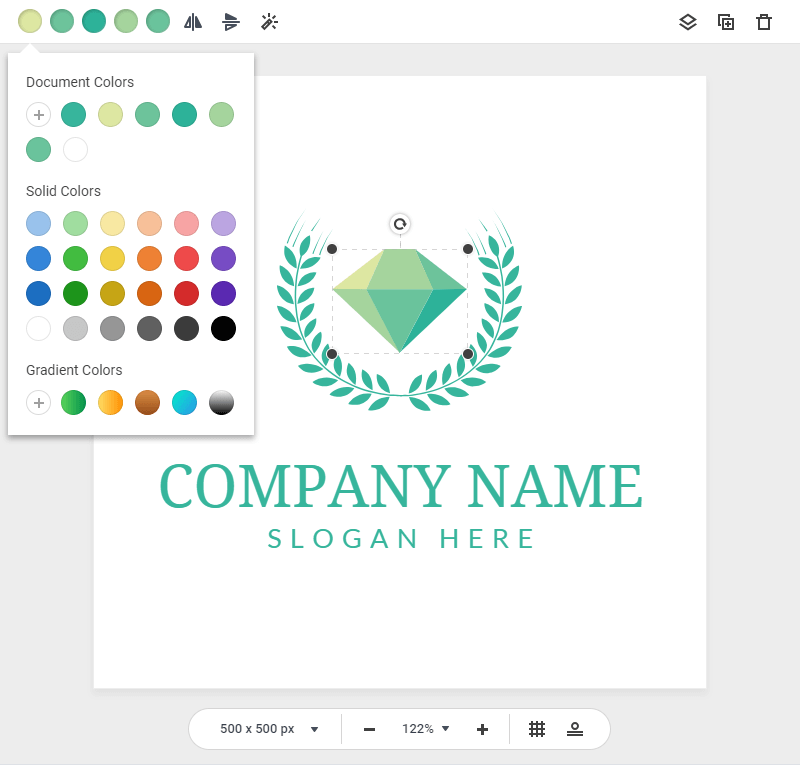Viewport: 800px width, 765px height.
Task: Select the black solid color swatch
Action: tap(223, 328)
